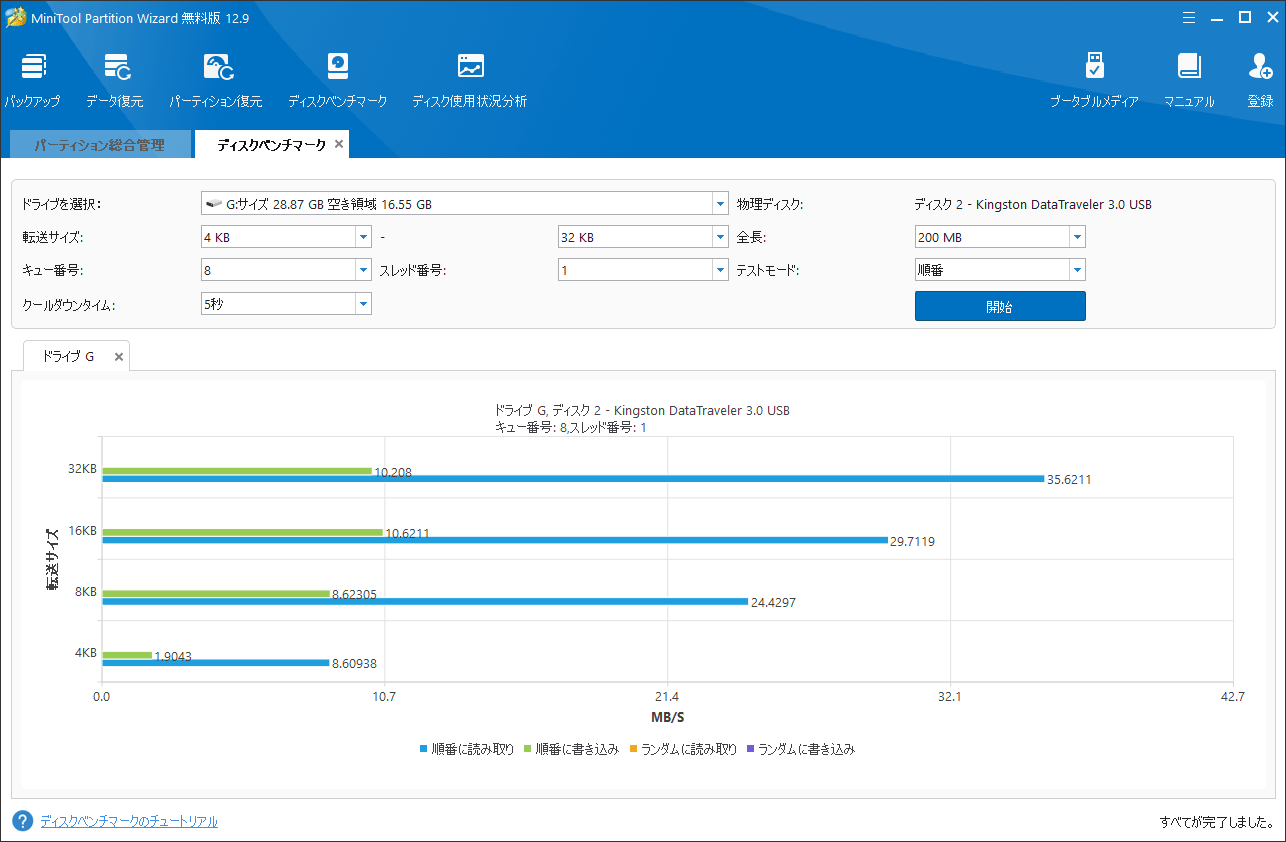The width and height of the screenshot is (1286, 842).
Task: Open the キュー番号 dropdown showing 8
Action: [363, 270]
